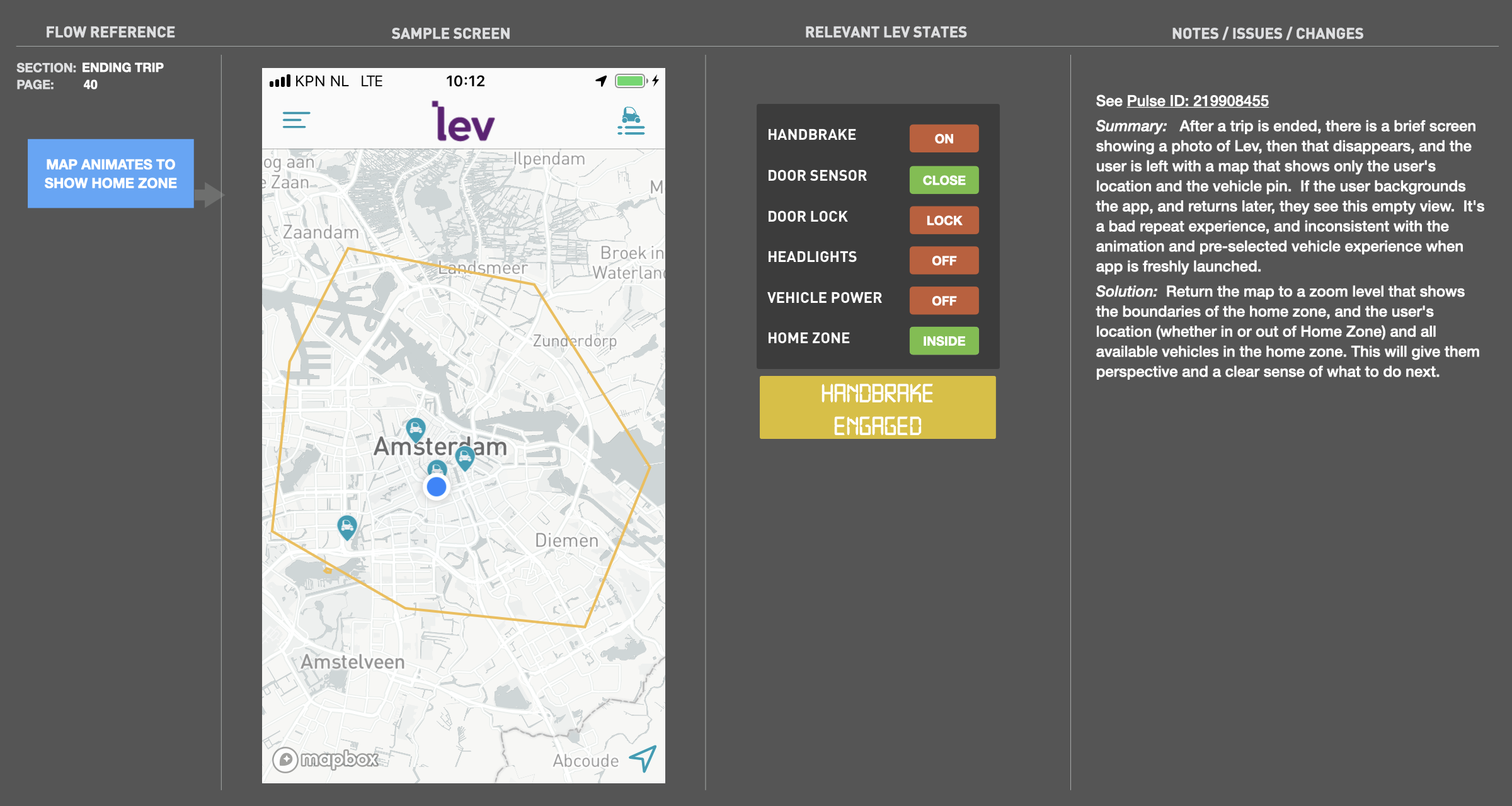Toggle the Vehicle Power OFF state

click(x=943, y=301)
